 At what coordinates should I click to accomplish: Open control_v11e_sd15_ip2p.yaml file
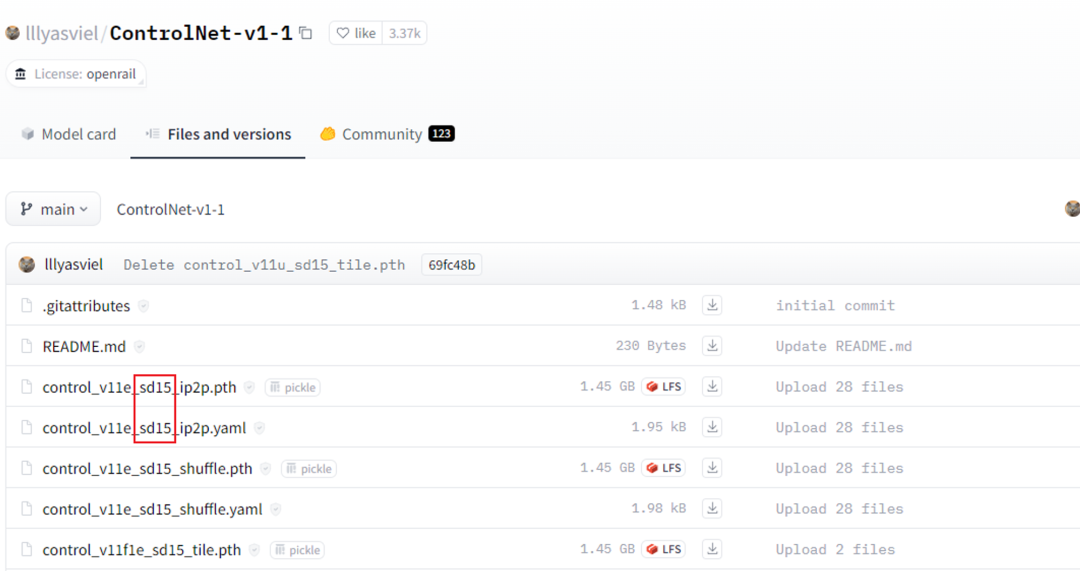tap(144, 428)
